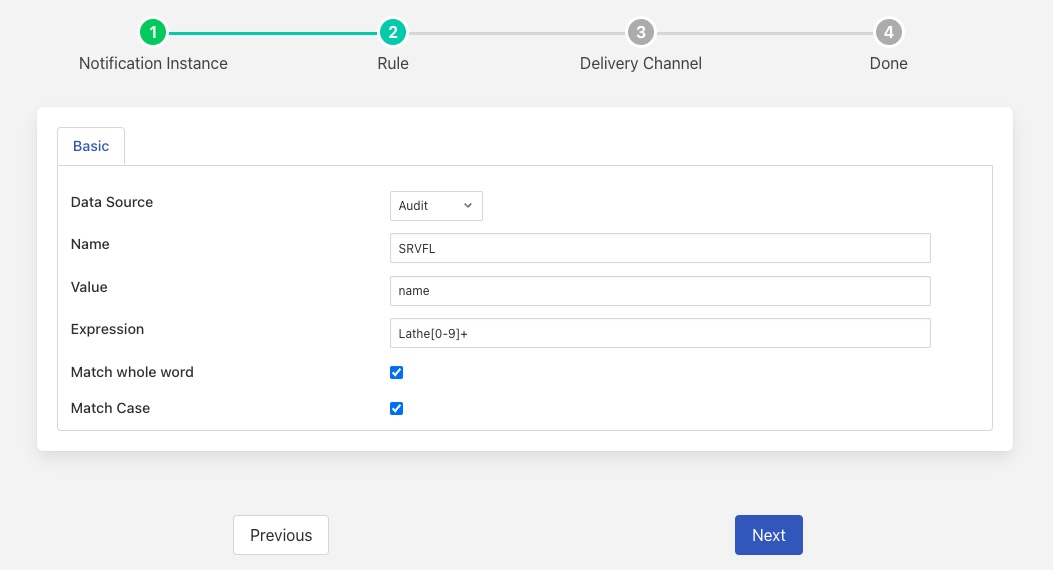Click the step 4 Done circle
Image resolution: width=1053 pixels, height=570 pixels.
[888, 33]
